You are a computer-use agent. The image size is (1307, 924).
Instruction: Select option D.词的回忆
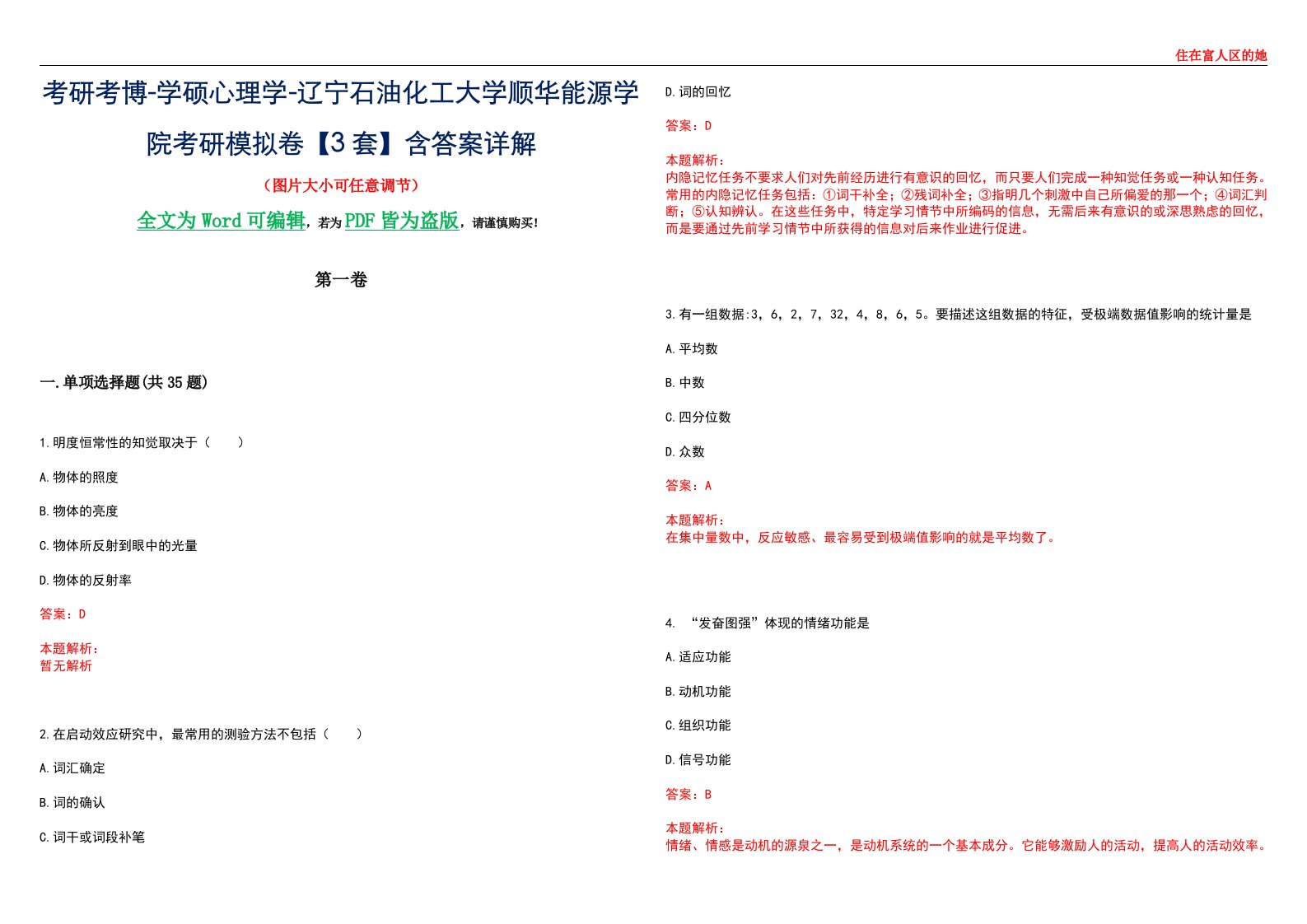coord(698,92)
